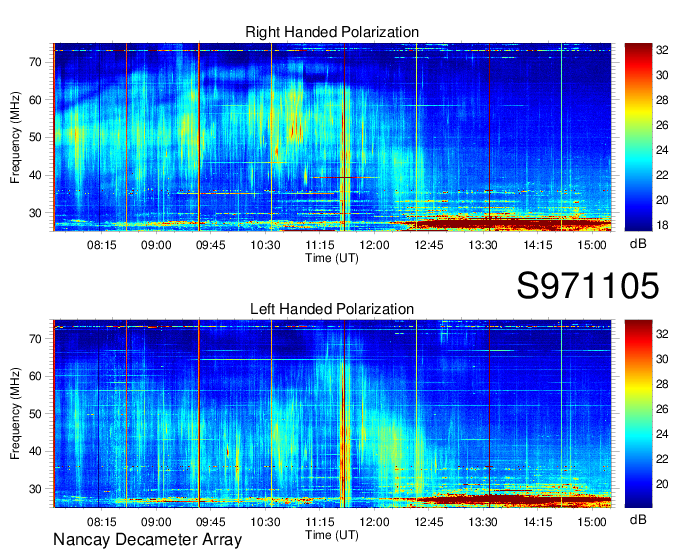Viewport: 680px width, 552px height.
Task: Click the 15:00 time tick under Right Handed plot
Action: 592,245
